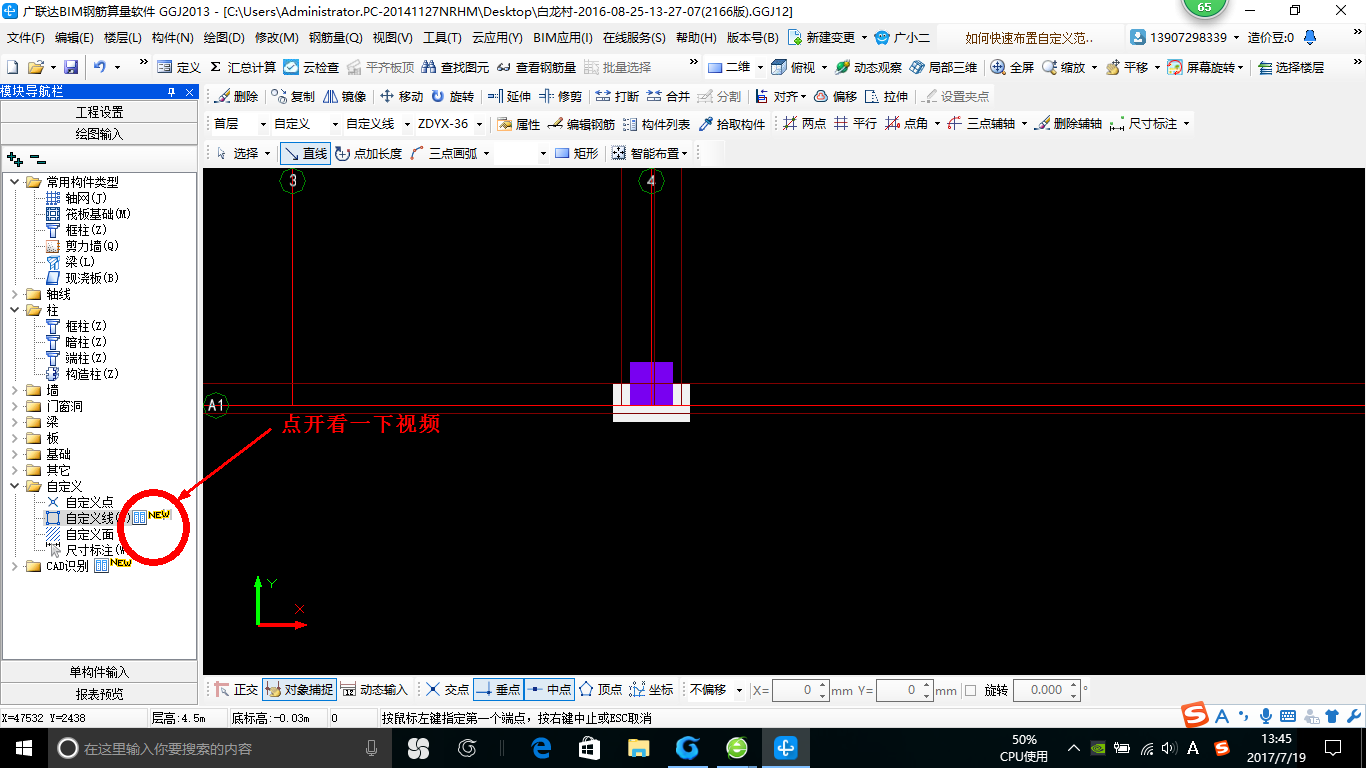Expand the CAD识别 tree node
1366x768 pixels.
[x=14, y=566]
